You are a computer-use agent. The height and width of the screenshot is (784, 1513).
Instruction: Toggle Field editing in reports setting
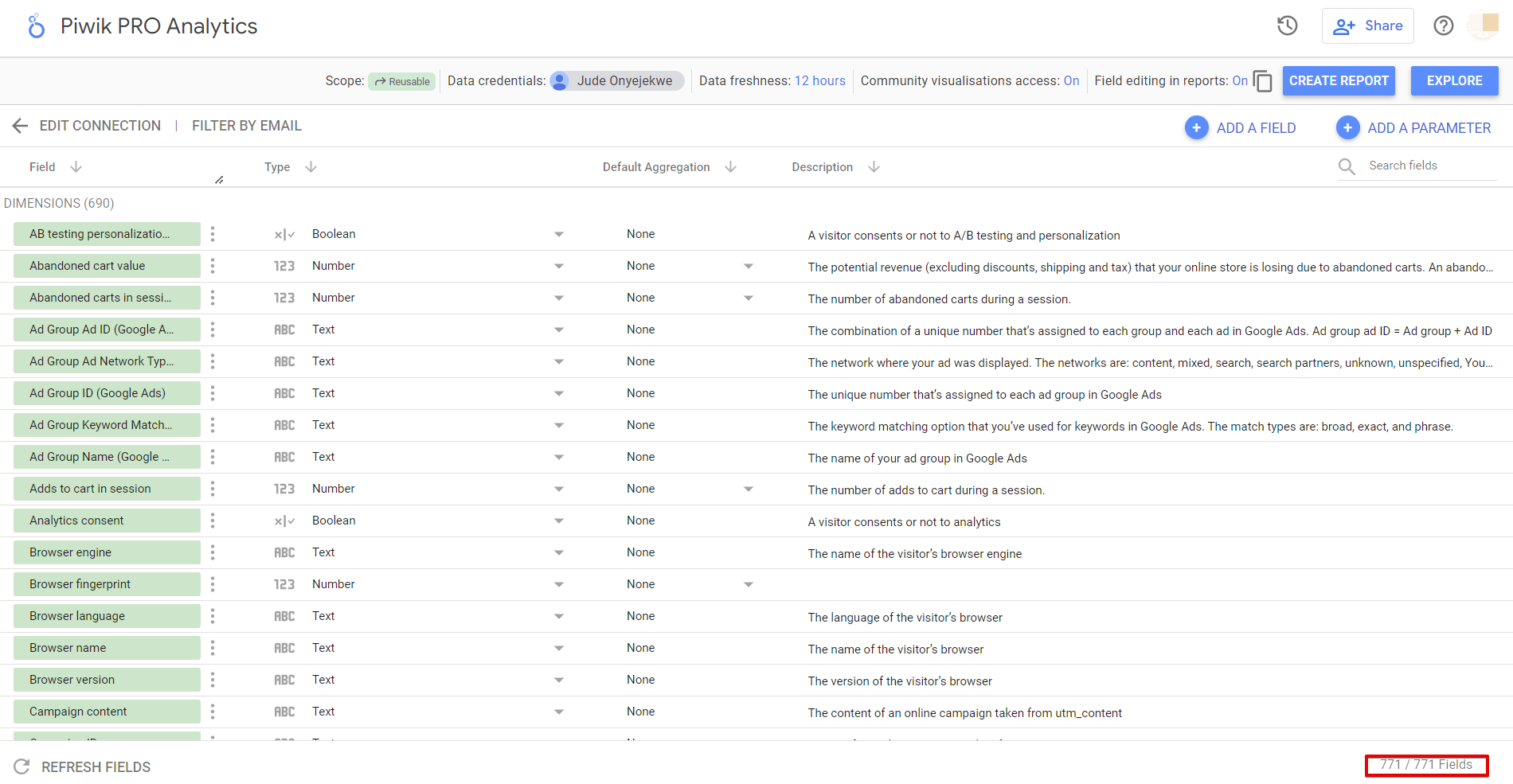pos(1240,80)
